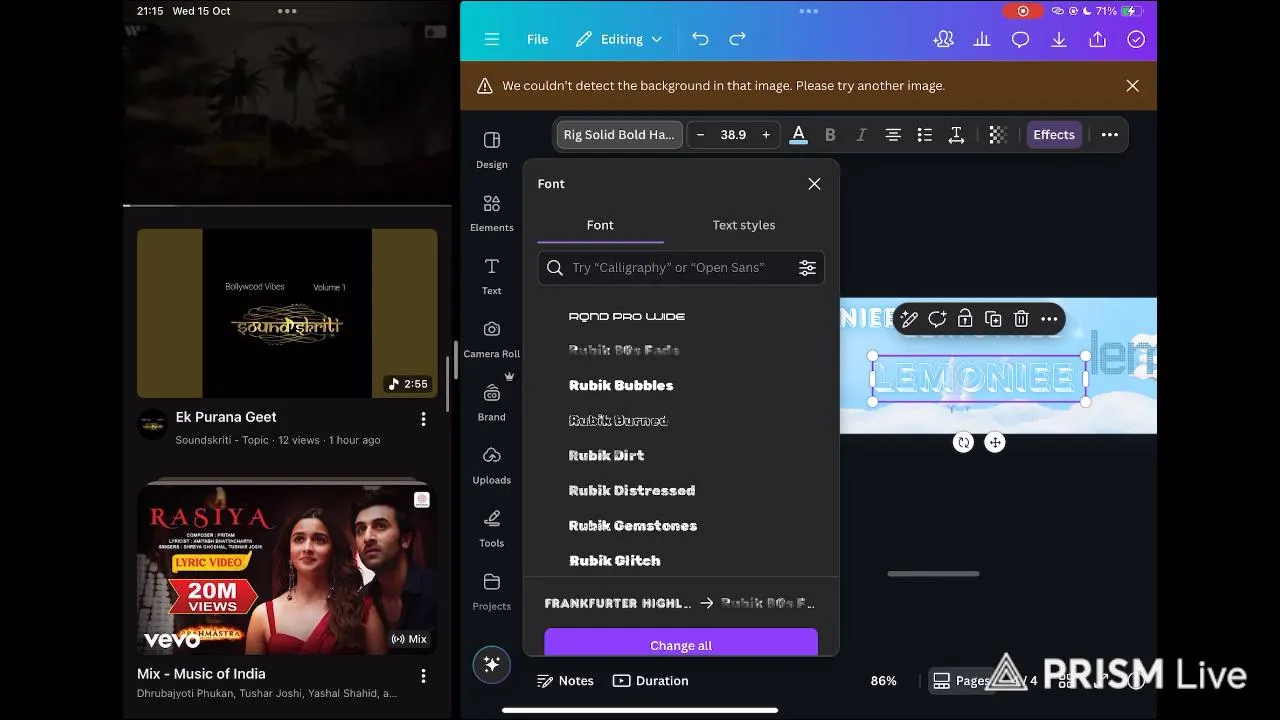Viewport: 1280px width, 720px height.
Task: Open Magic Write on selected text
Action: pyautogui.click(x=909, y=319)
